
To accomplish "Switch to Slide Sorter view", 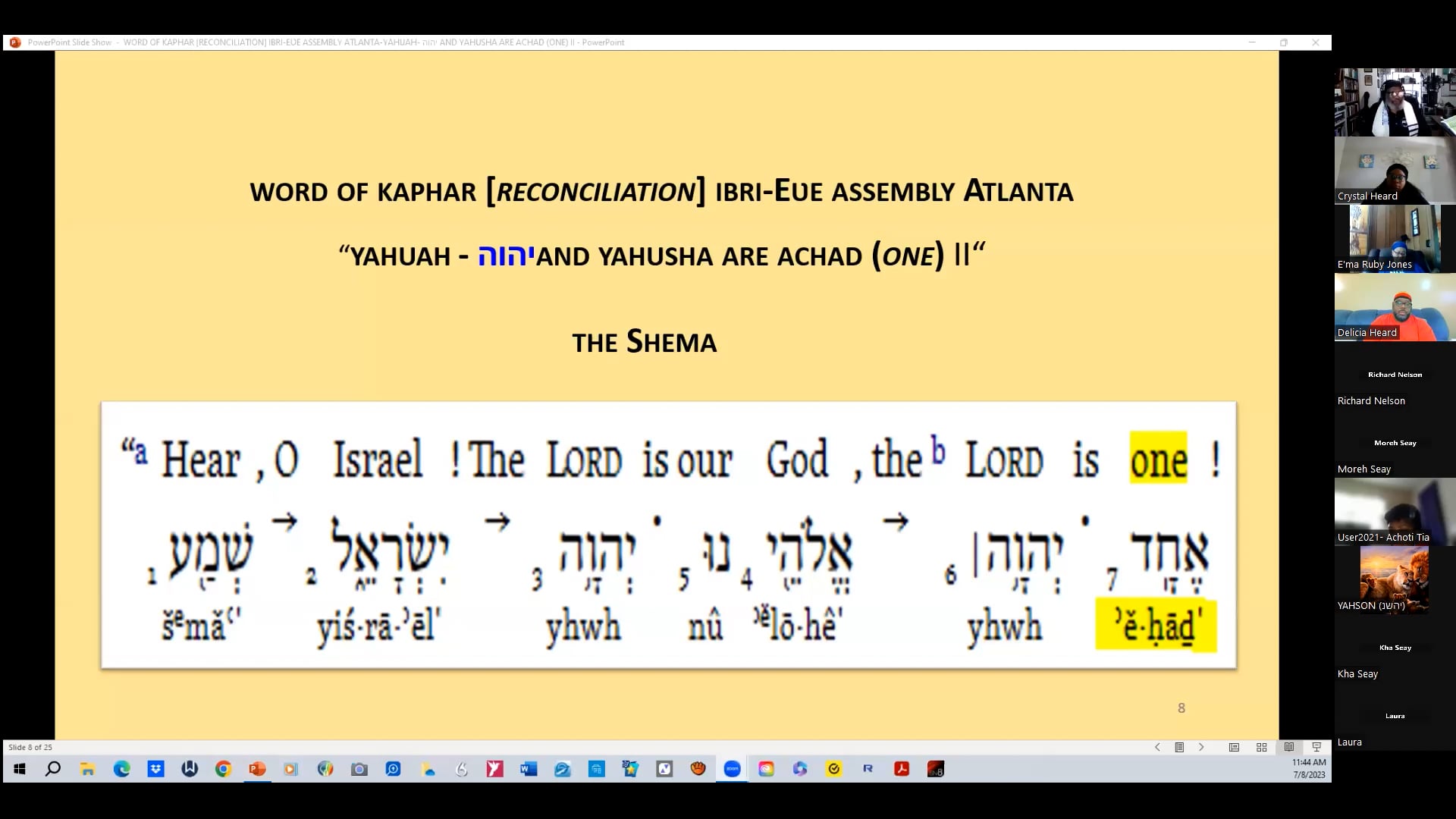I will coord(1261,747).
